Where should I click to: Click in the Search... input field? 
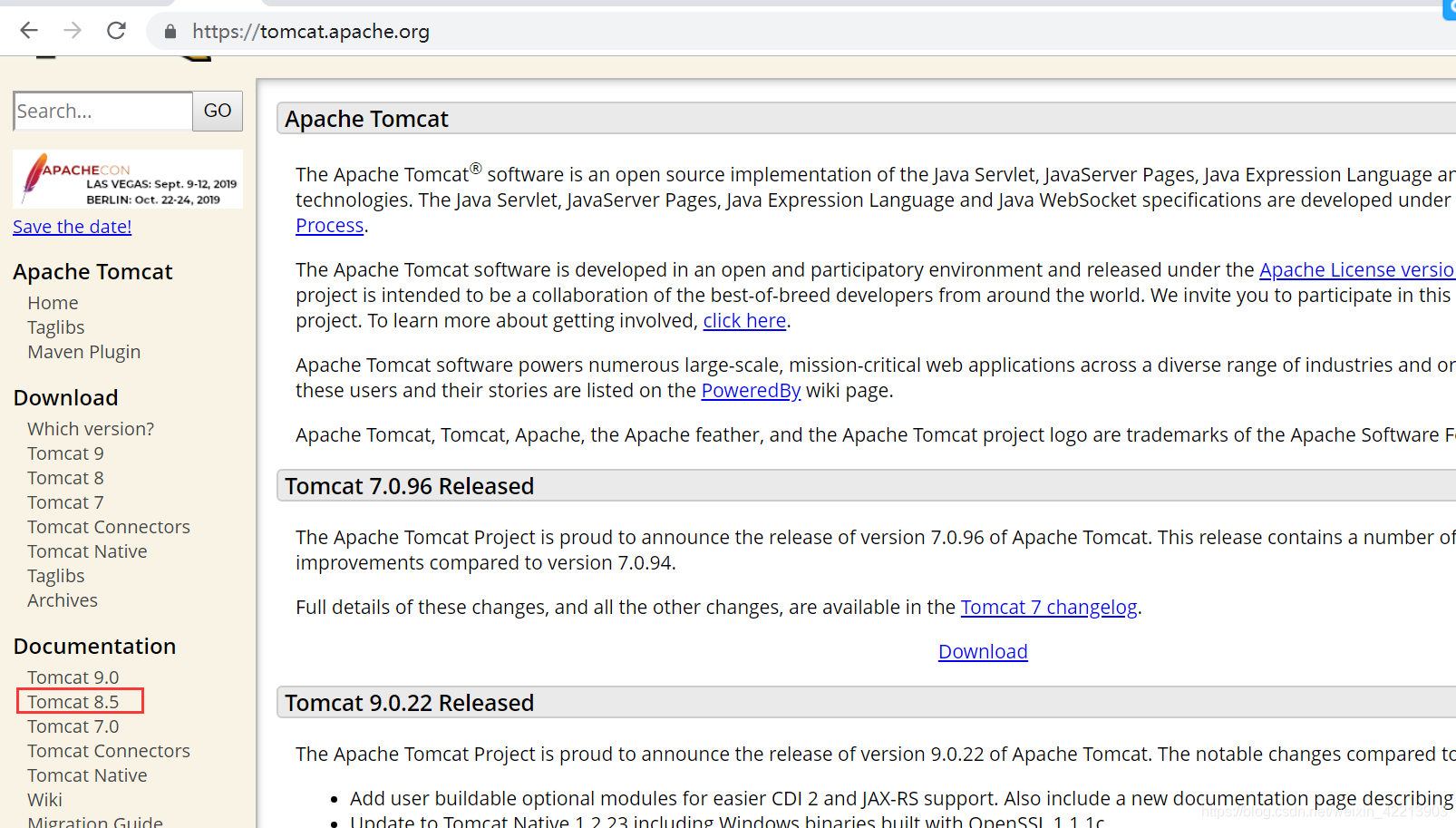pyautogui.click(x=102, y=111)
